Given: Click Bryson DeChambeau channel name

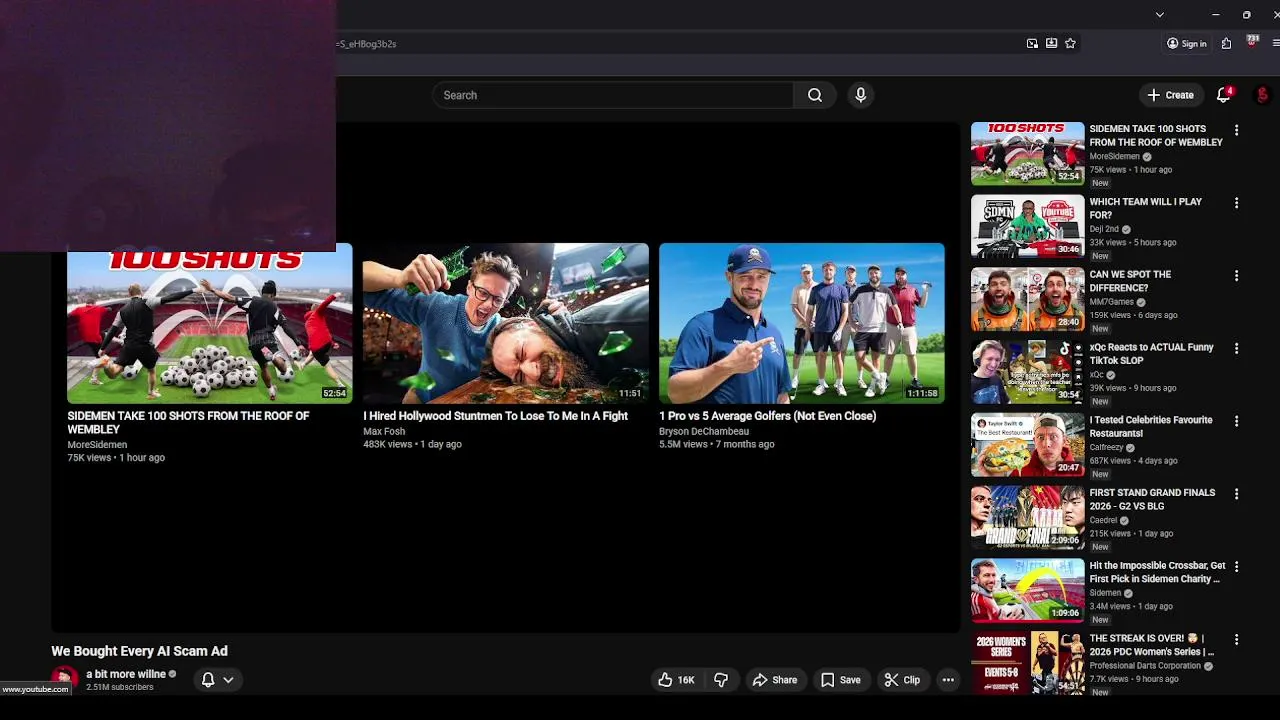Looking at the screenshot, I should pos(704,431).
